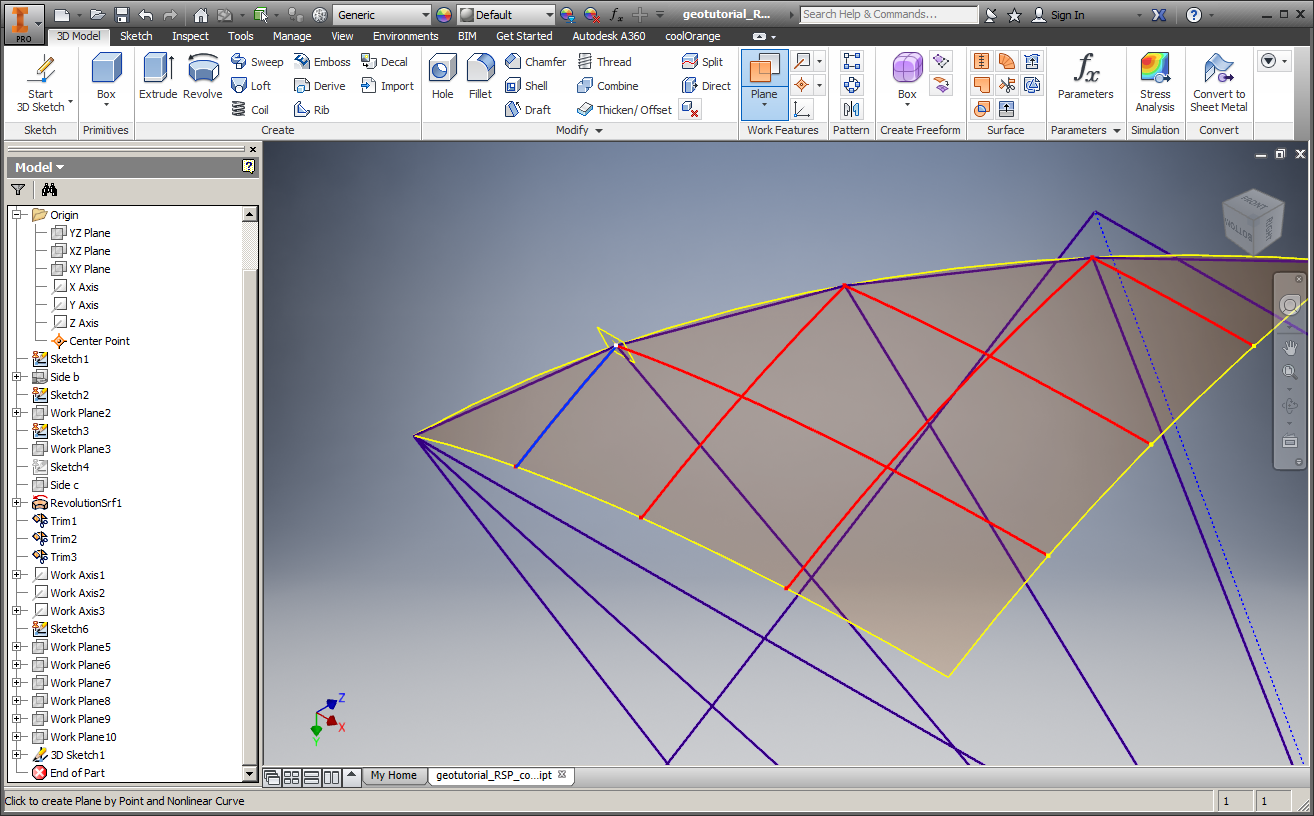This screenshot has width=1314, height=816.
Task: Select the Work Point icon
Action: 802,86
